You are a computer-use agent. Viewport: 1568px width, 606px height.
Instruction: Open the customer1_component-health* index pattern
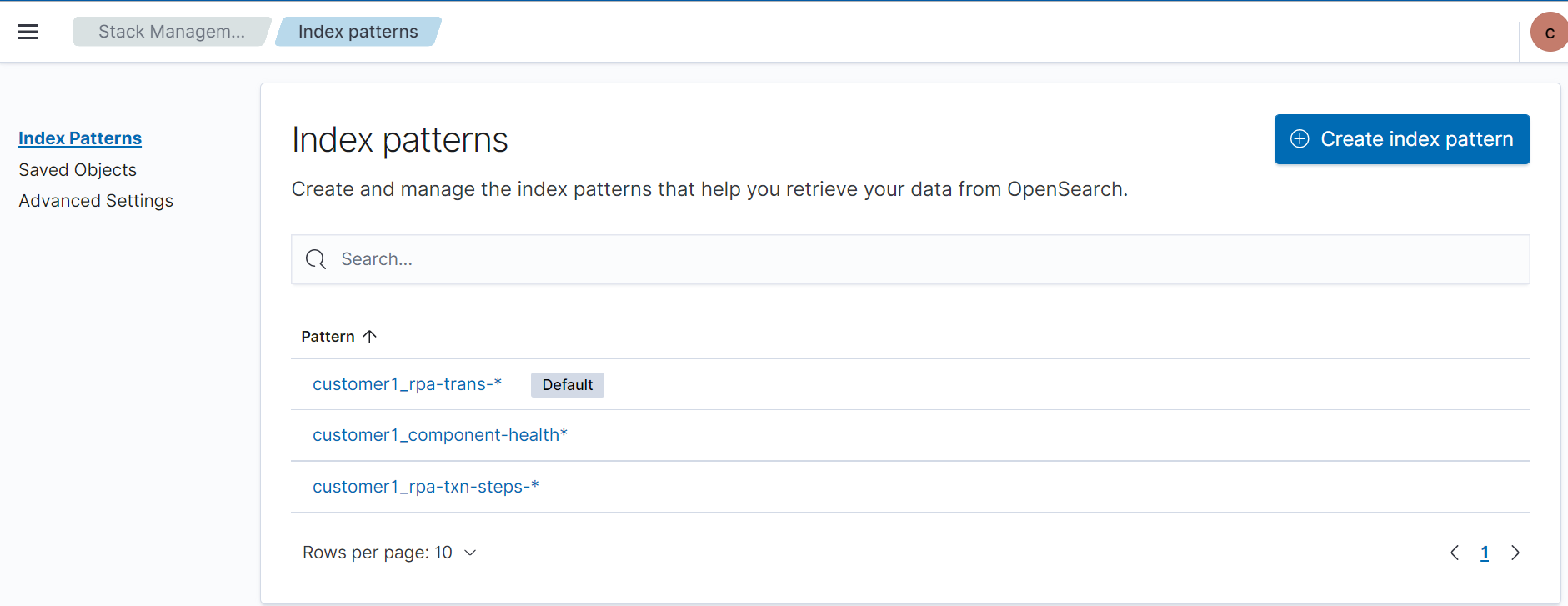440,435
